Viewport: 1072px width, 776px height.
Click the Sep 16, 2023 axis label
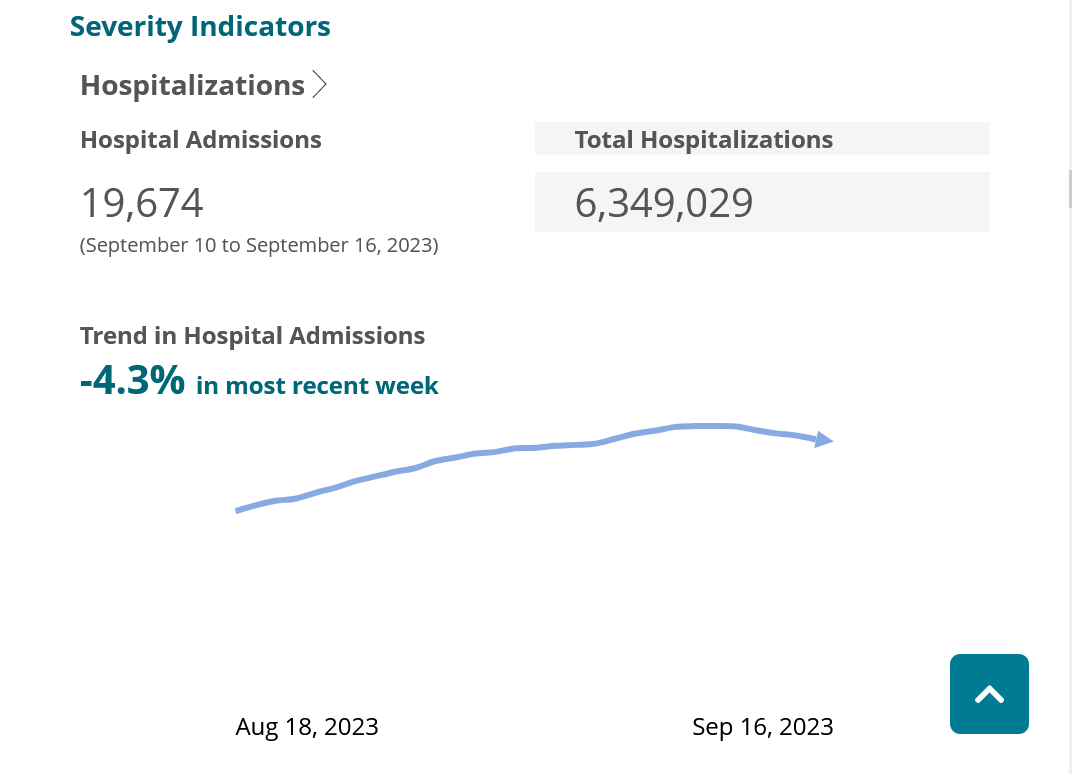tap(763, 726)
